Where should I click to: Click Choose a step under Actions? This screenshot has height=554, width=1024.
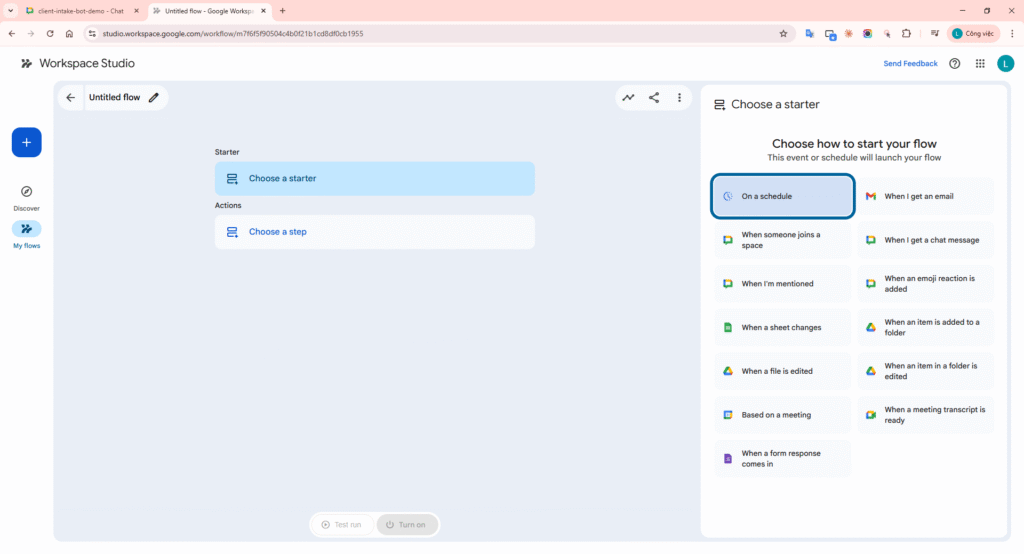374,232
